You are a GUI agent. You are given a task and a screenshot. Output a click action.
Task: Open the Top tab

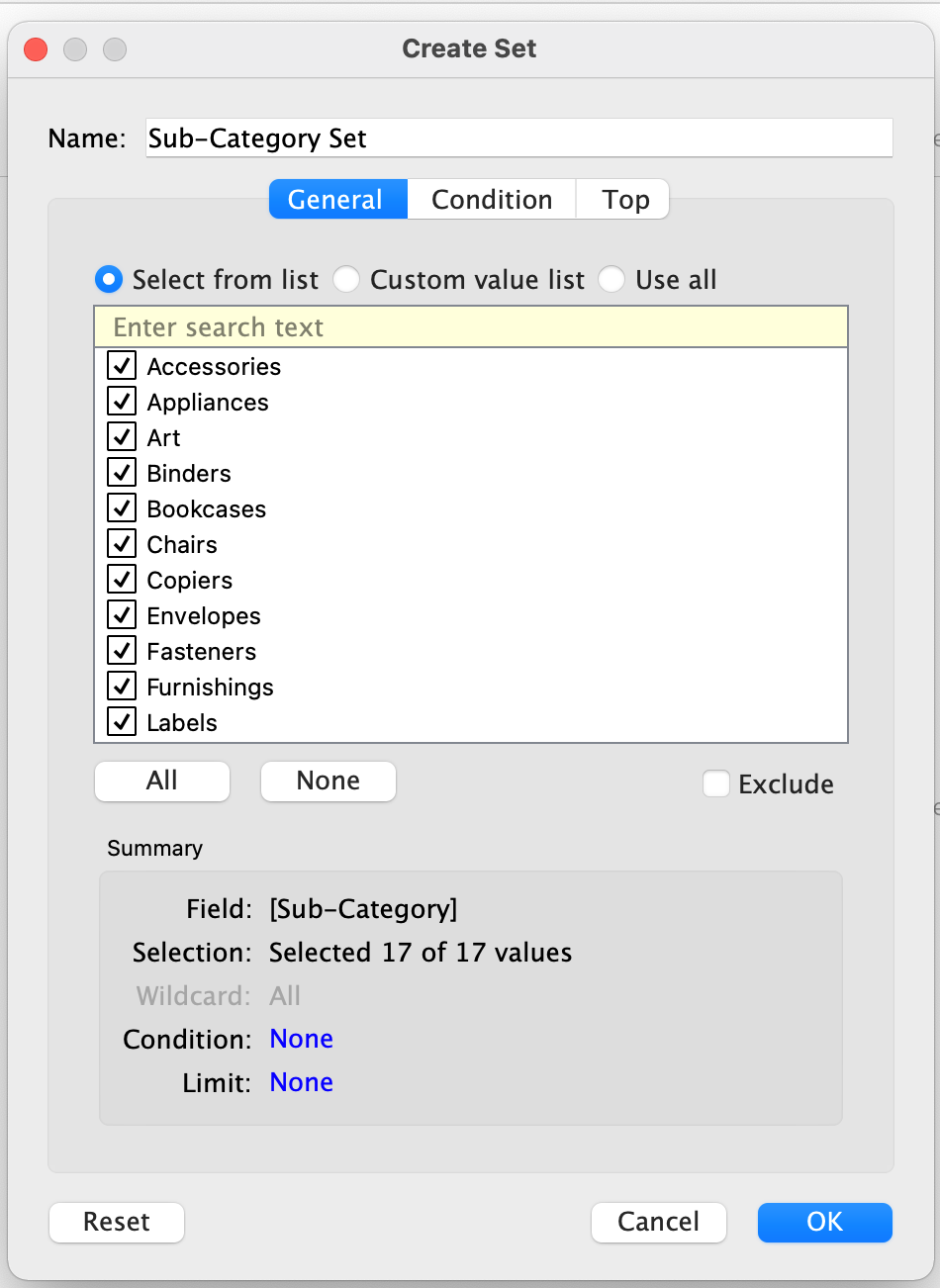pos(625,199)
